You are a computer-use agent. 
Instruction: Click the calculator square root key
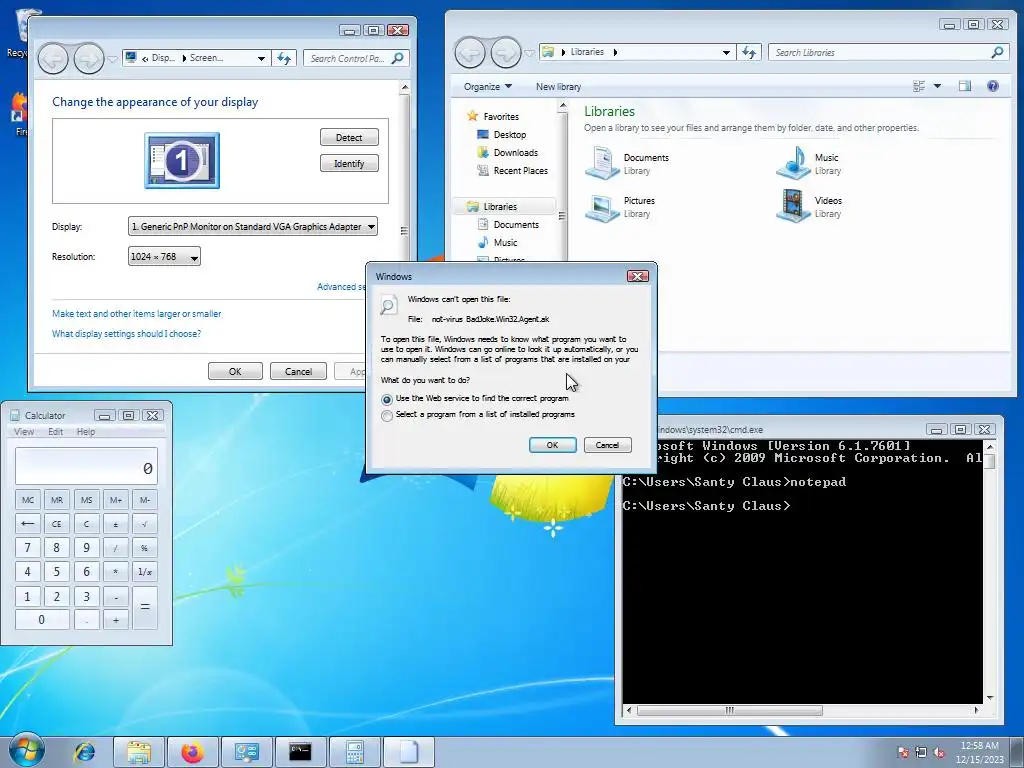145,524
